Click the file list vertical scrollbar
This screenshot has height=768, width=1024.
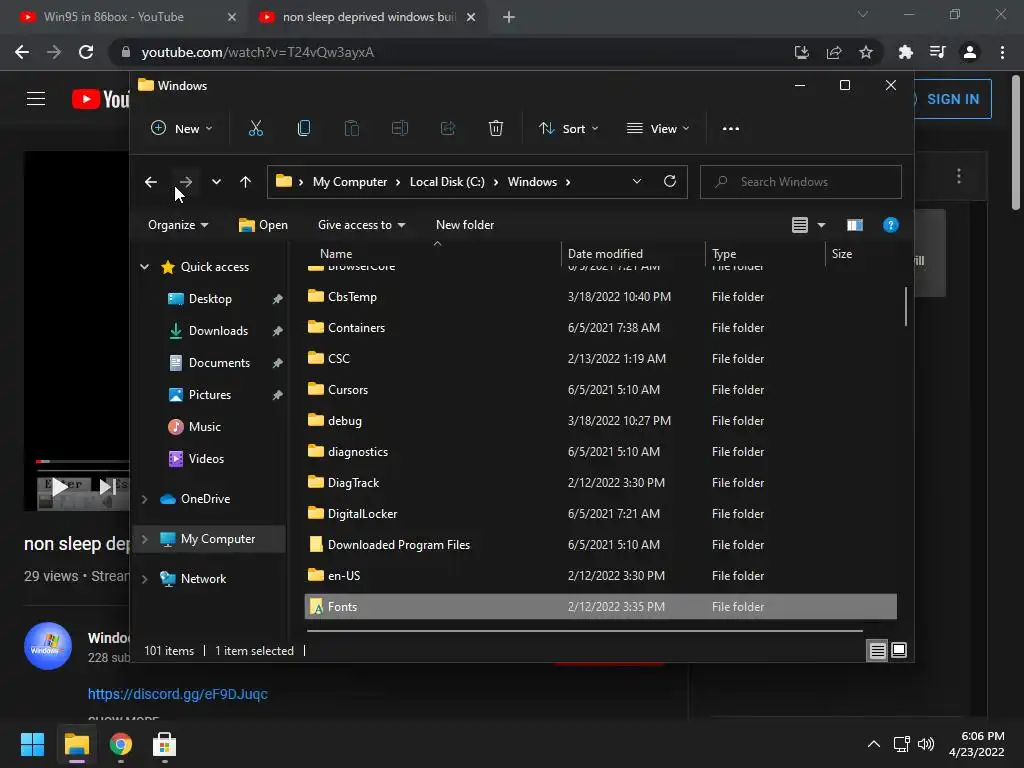[x=905, y=307]
